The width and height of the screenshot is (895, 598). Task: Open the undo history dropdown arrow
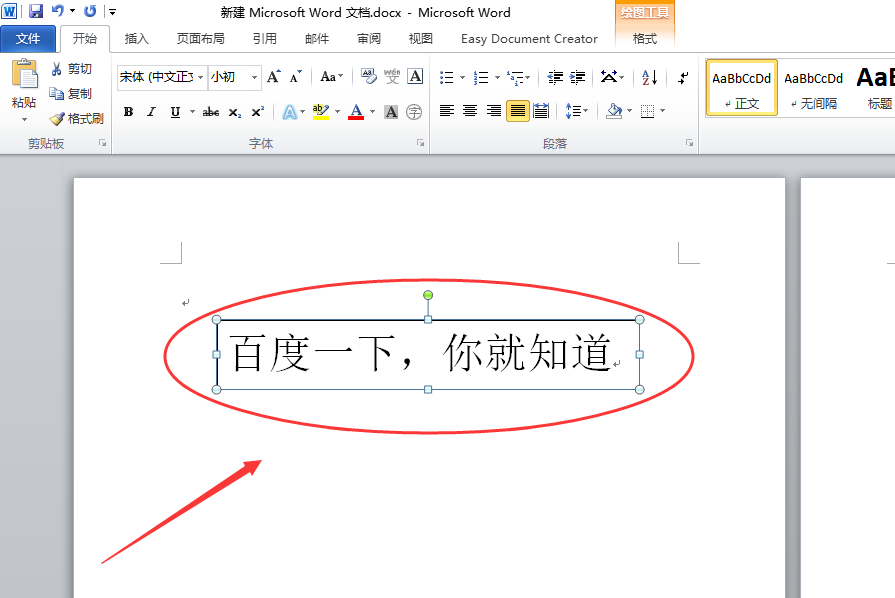click(72, 11)
